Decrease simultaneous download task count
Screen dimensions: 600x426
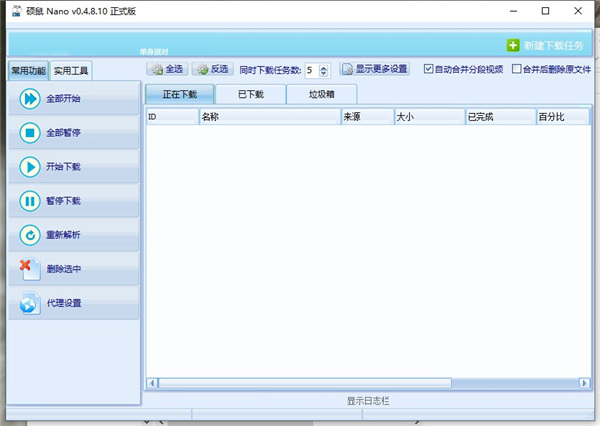click(x=324, y=73)
